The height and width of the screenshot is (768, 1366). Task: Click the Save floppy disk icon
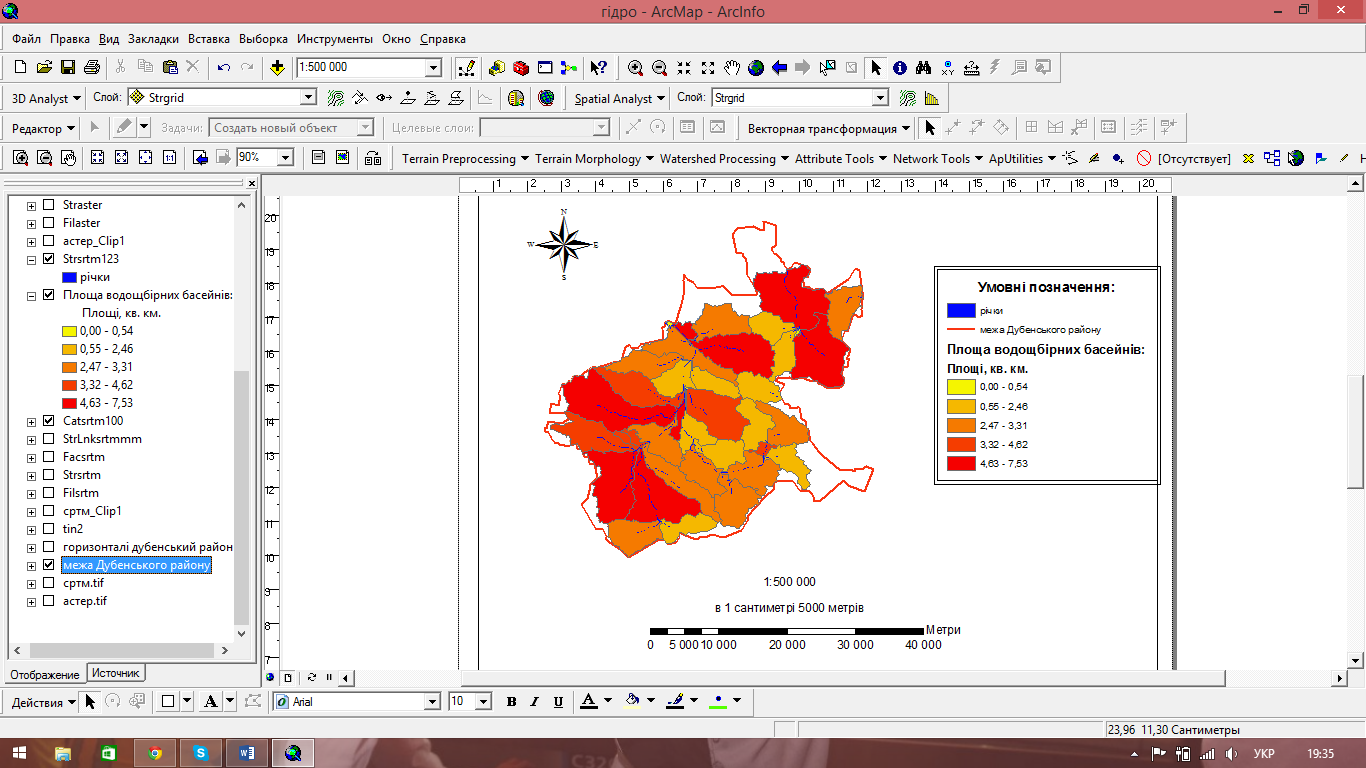[x=68, y=68]
